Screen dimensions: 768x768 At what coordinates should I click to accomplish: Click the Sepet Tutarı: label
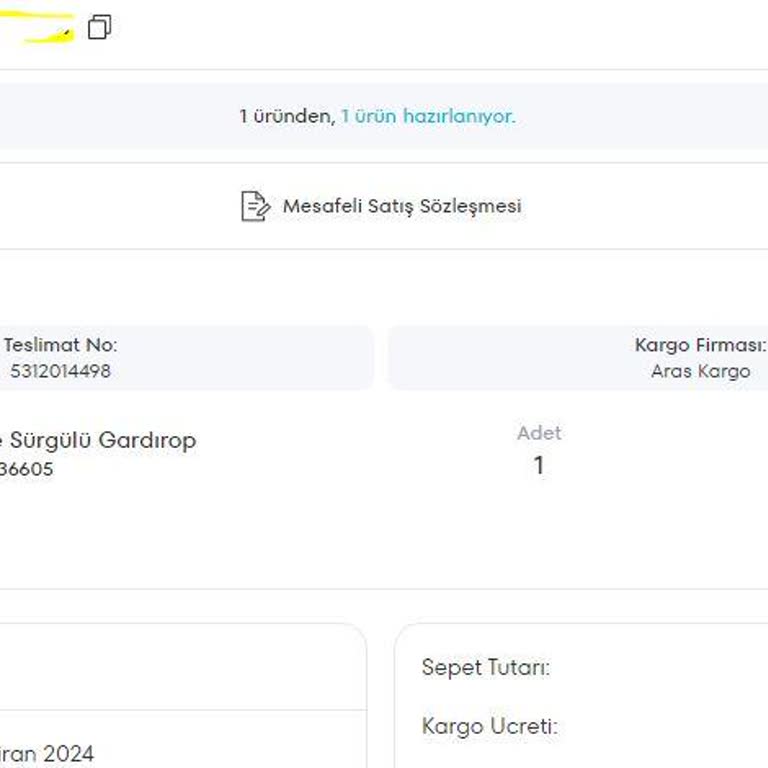(x=486, y=667)
